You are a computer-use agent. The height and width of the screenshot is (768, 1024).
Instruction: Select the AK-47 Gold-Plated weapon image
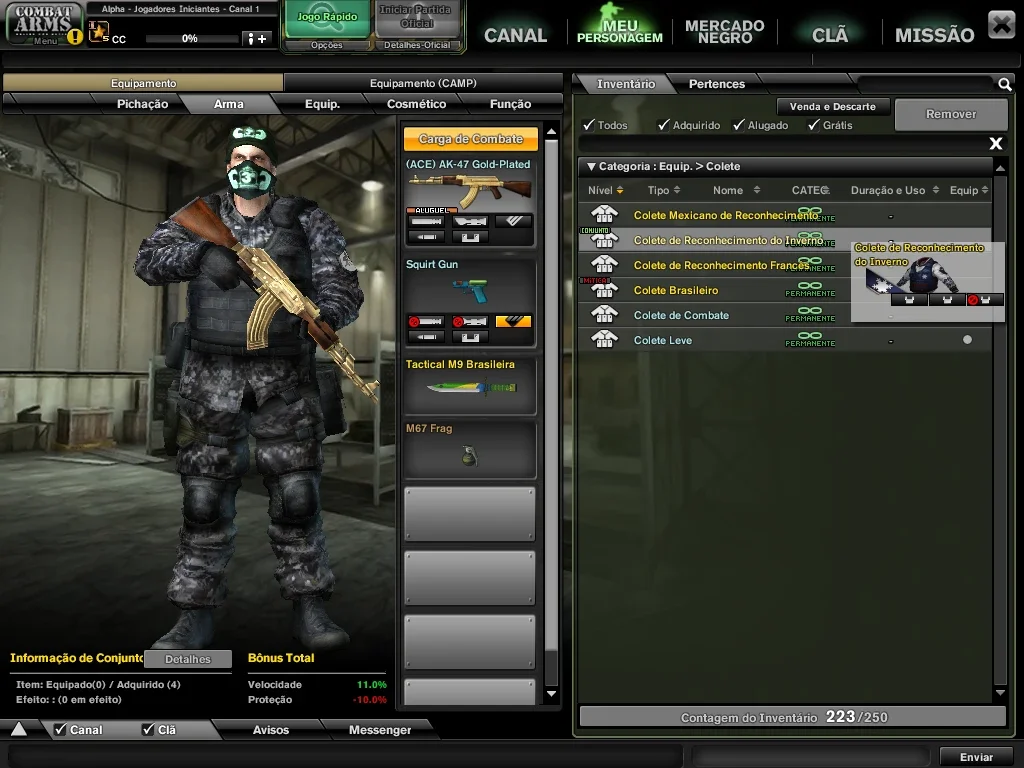470,190
